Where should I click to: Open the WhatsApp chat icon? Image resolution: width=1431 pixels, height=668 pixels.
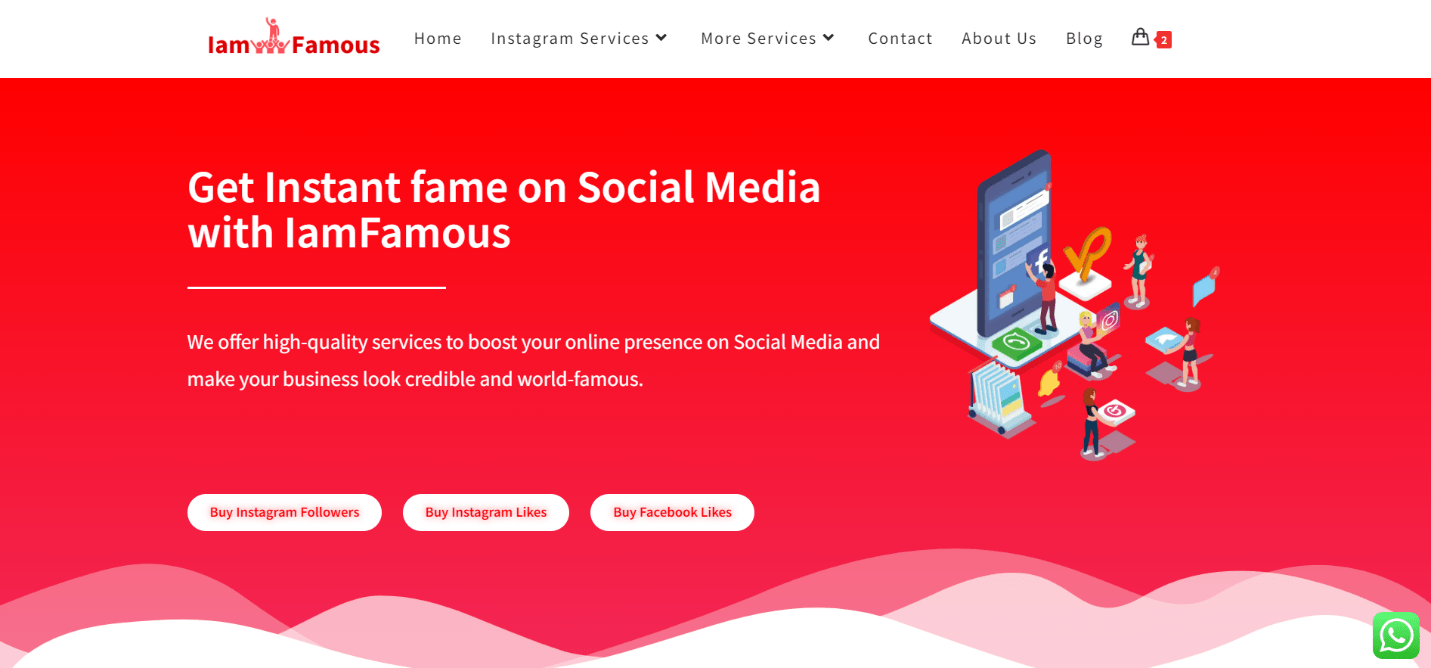[x=1396, y=635]
